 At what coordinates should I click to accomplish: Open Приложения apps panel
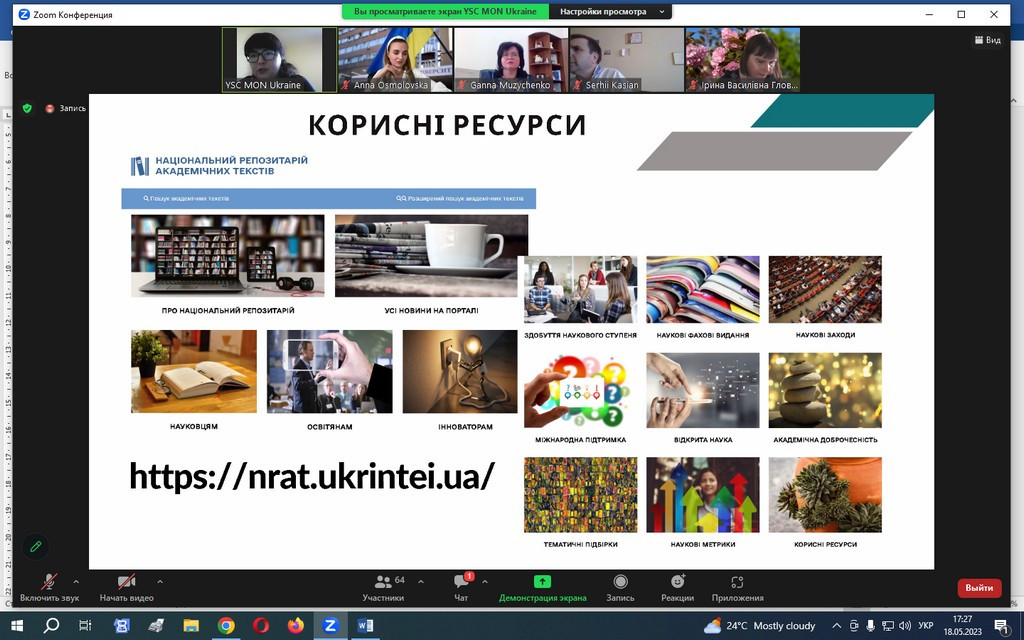[737, 583]
